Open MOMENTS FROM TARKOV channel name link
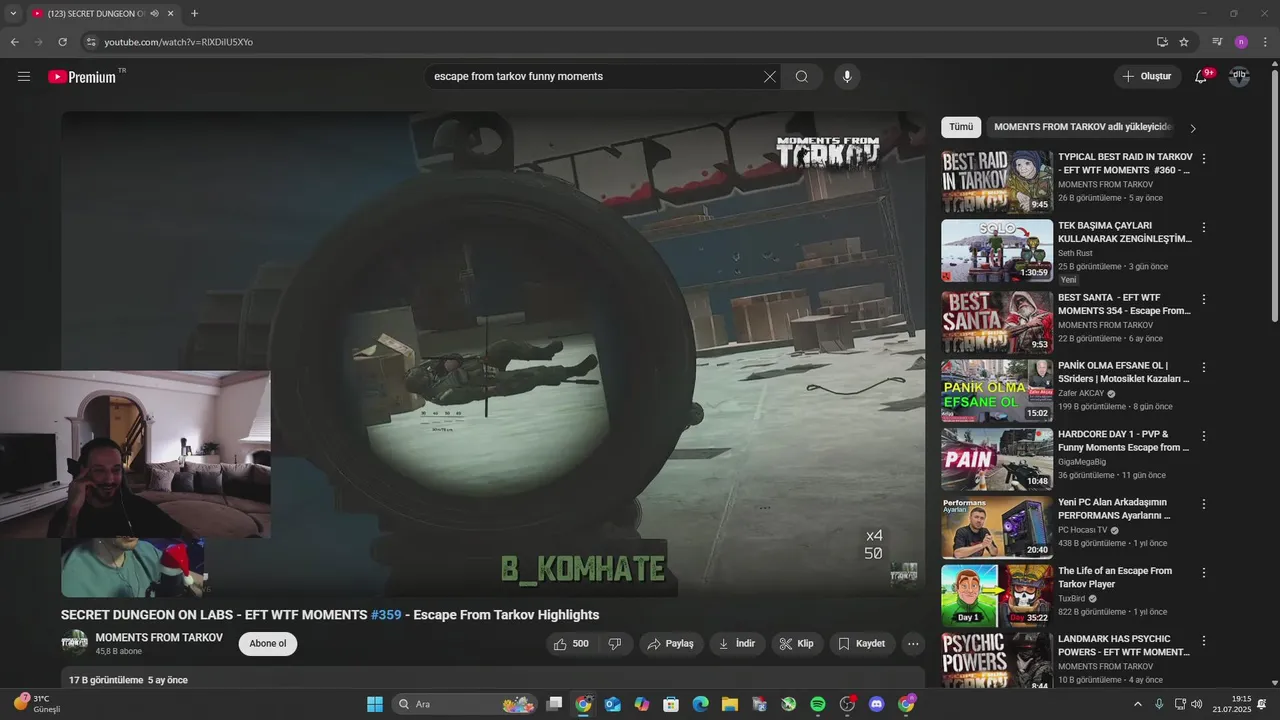Viewport: 1280px width, 720px height. [x=159, y=638]
